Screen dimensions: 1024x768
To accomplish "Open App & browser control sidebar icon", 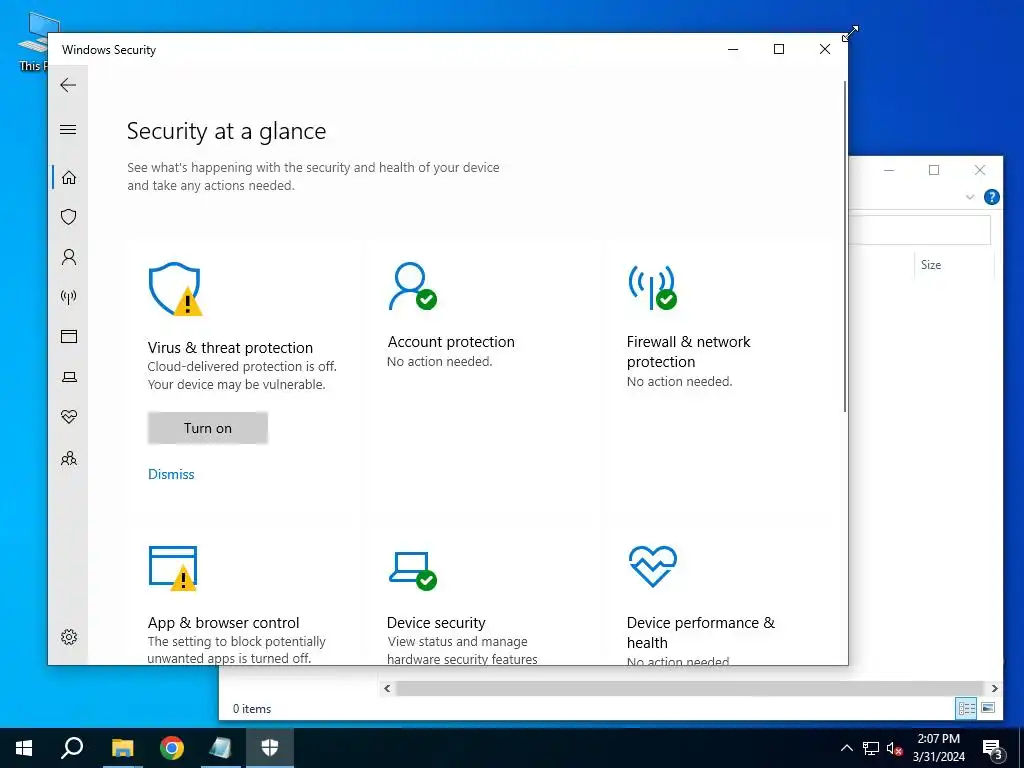I will pos(69,336).
